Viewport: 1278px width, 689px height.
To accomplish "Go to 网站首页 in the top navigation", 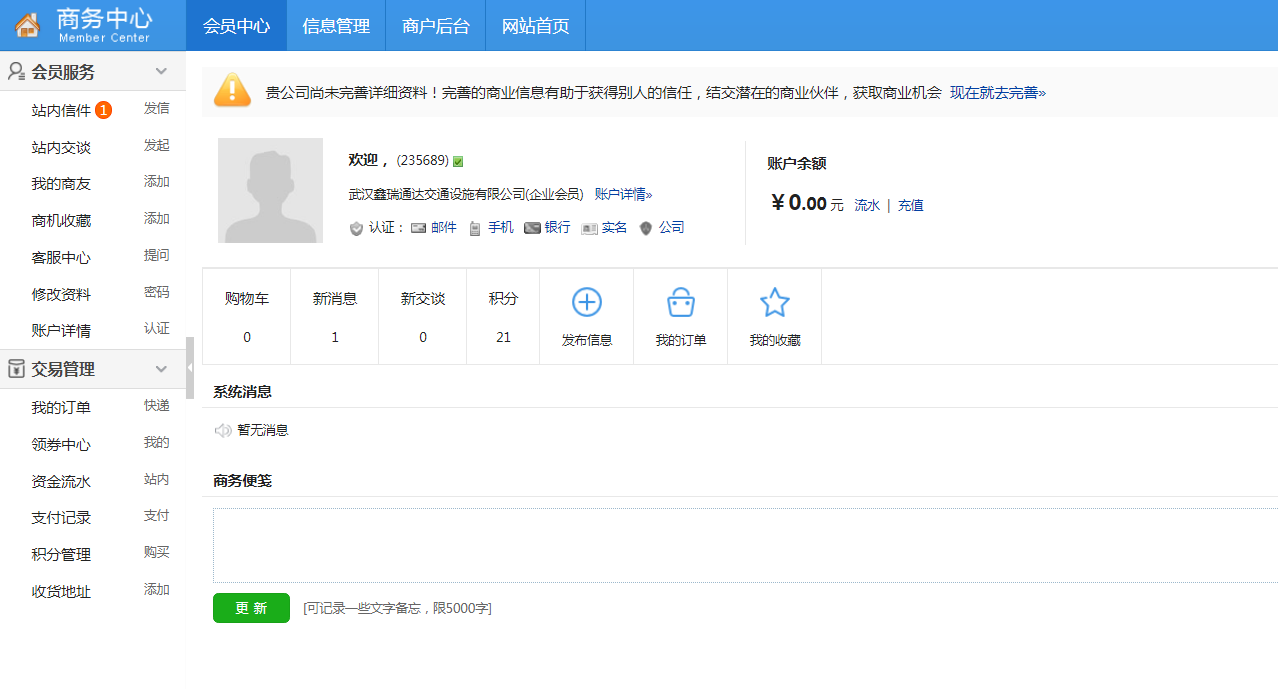I will point(535,26).
